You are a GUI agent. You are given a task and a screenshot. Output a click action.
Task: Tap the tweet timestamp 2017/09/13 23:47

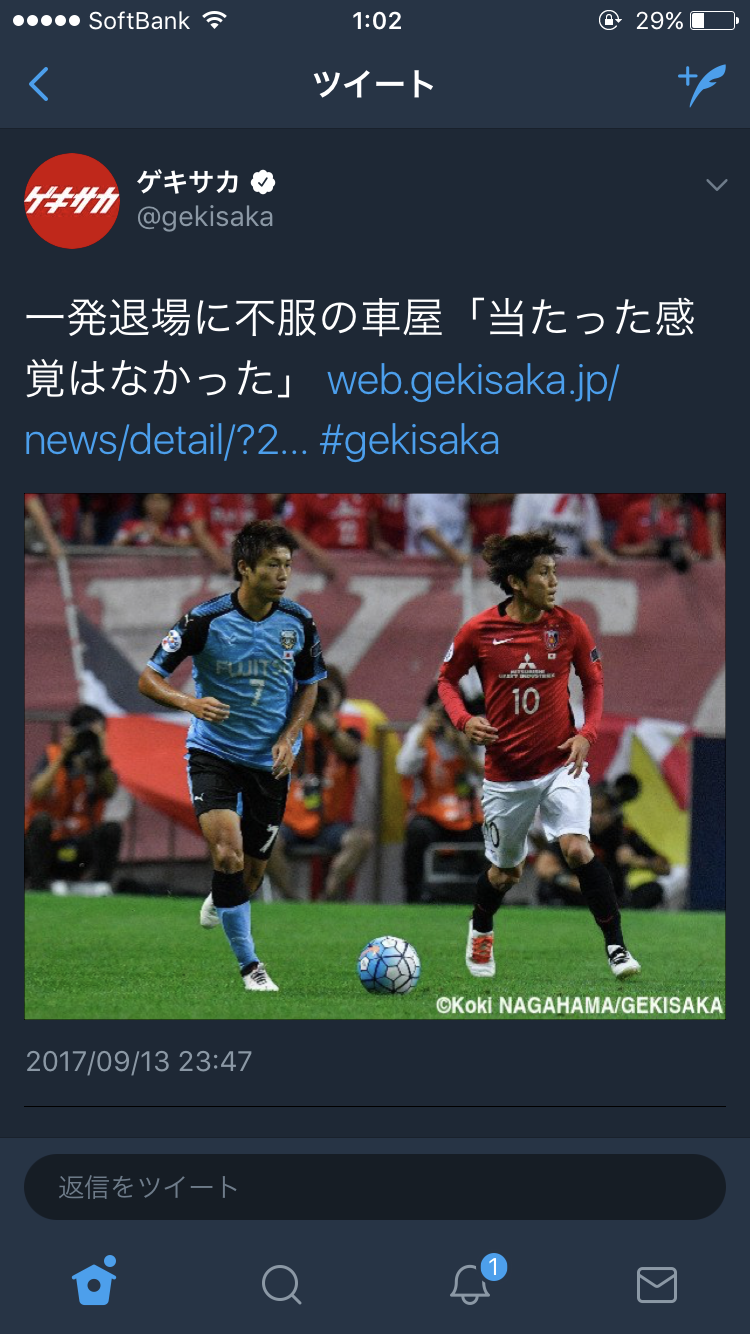139,1061
